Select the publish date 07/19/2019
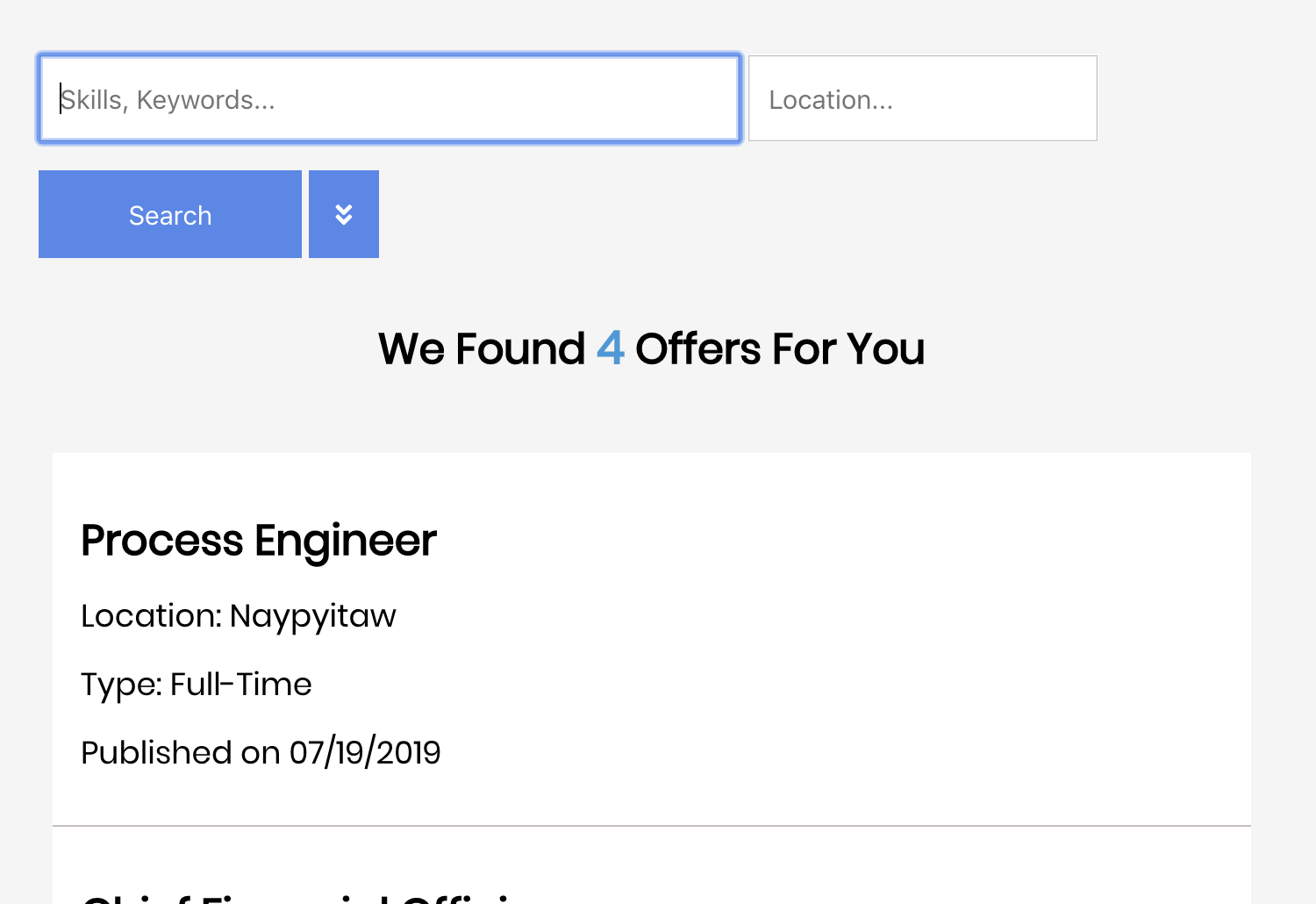The image size is (1316, 904). [x=365, y=753]
